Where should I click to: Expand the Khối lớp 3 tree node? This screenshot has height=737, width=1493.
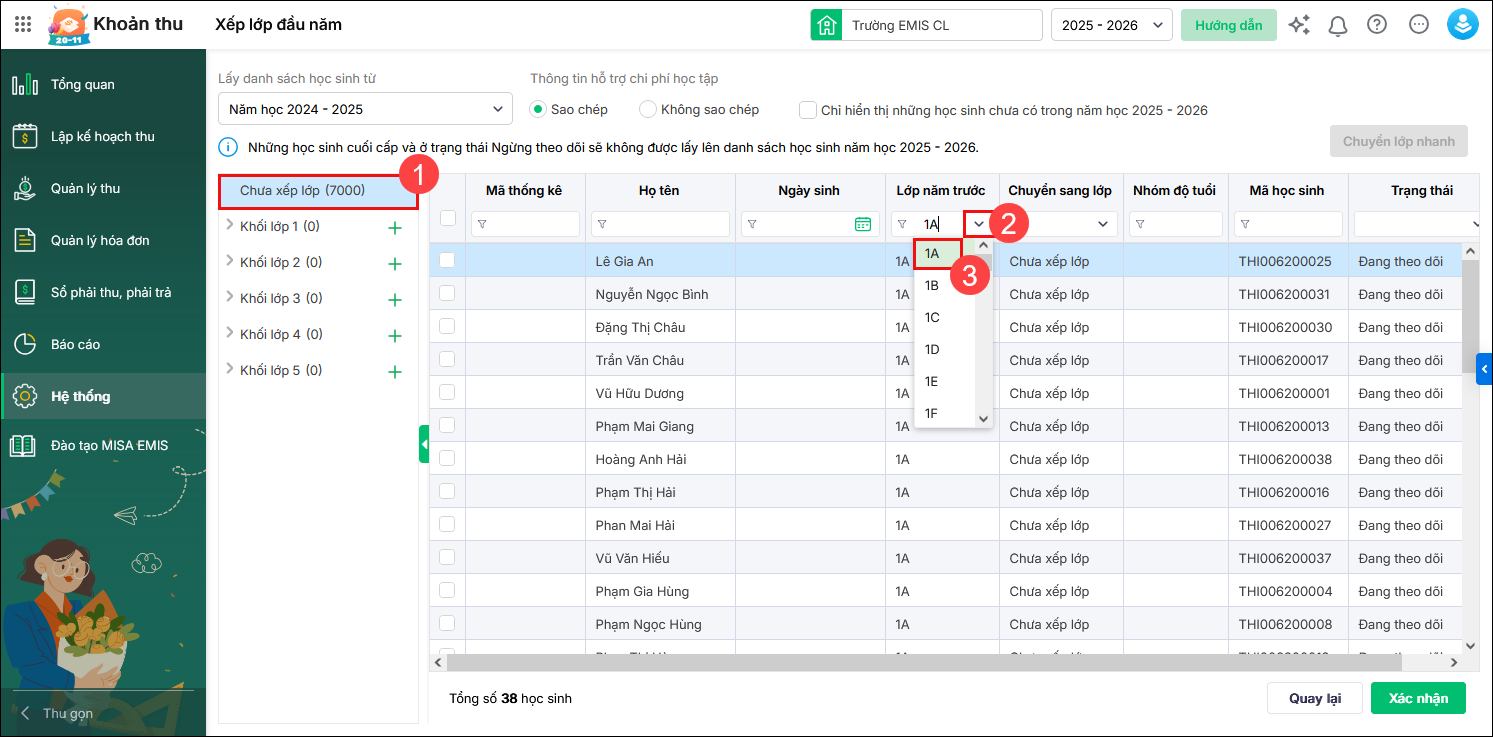230,298
